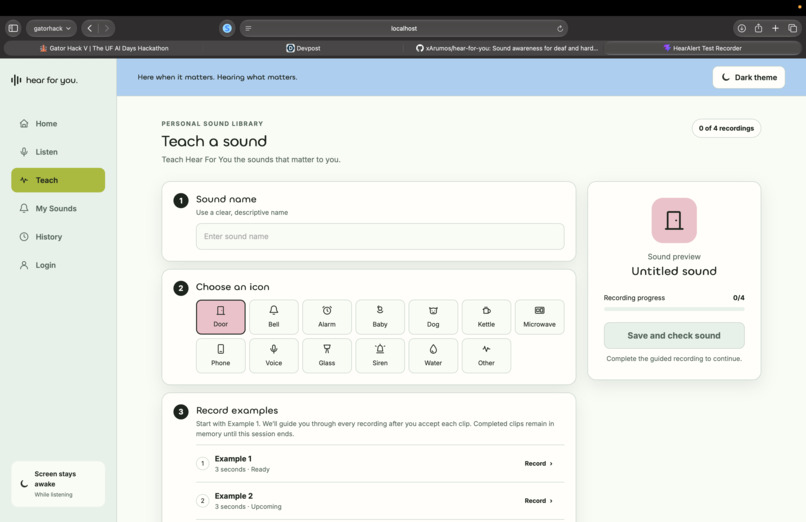Click the localhost address bar
The height and width of the screenshot is (522, 806).
[x=404, y=28]
